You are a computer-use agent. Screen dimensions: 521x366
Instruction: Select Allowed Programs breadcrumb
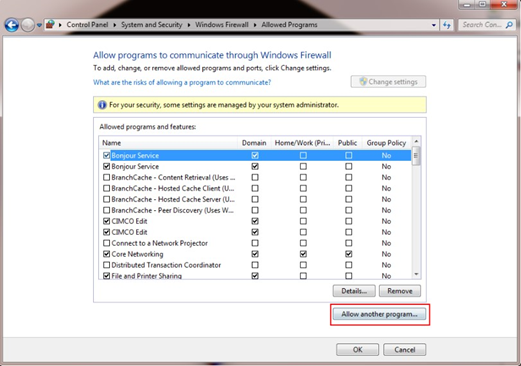coord(289,25)
